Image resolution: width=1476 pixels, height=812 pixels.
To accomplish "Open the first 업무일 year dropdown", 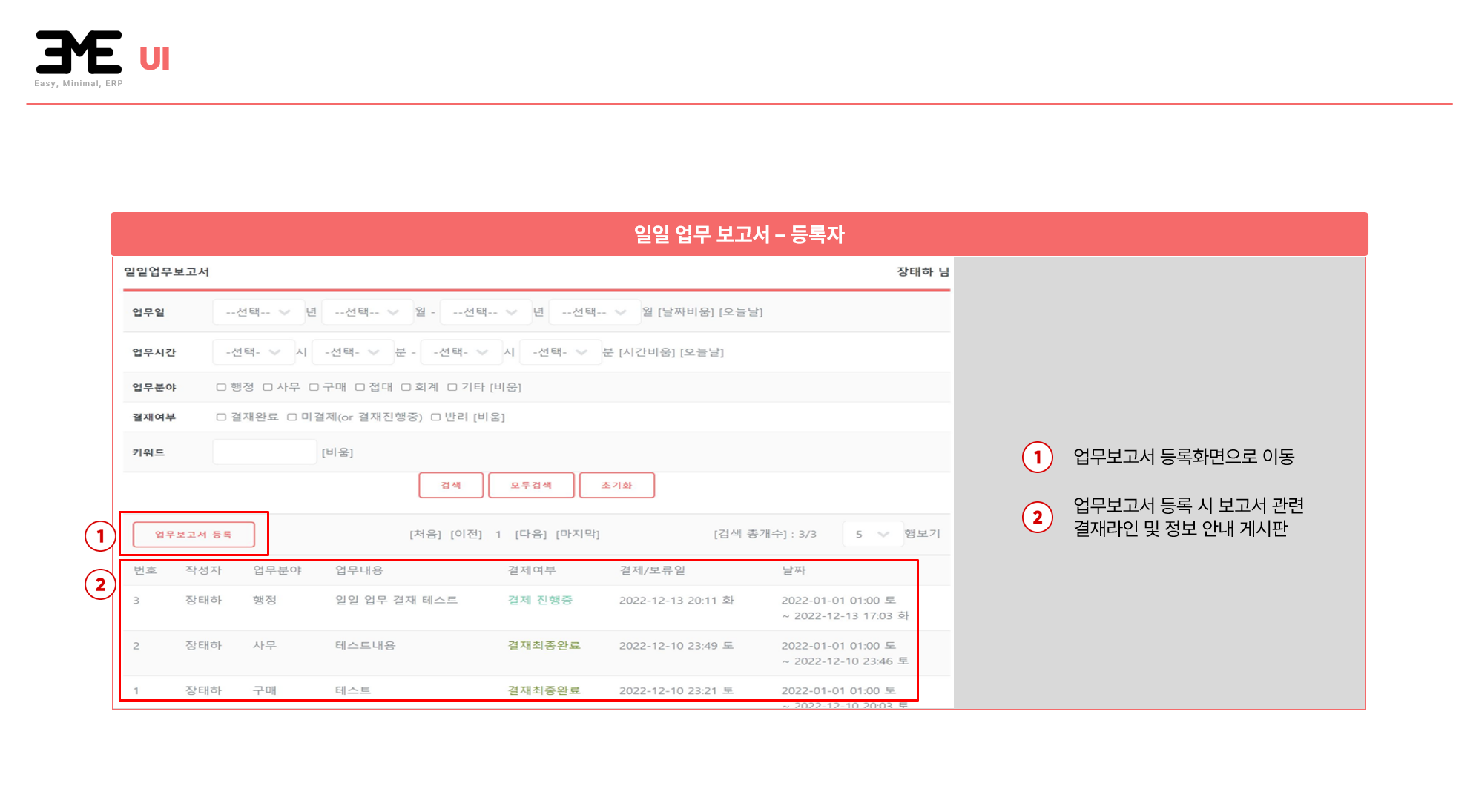I will click(x=257, y=312).
